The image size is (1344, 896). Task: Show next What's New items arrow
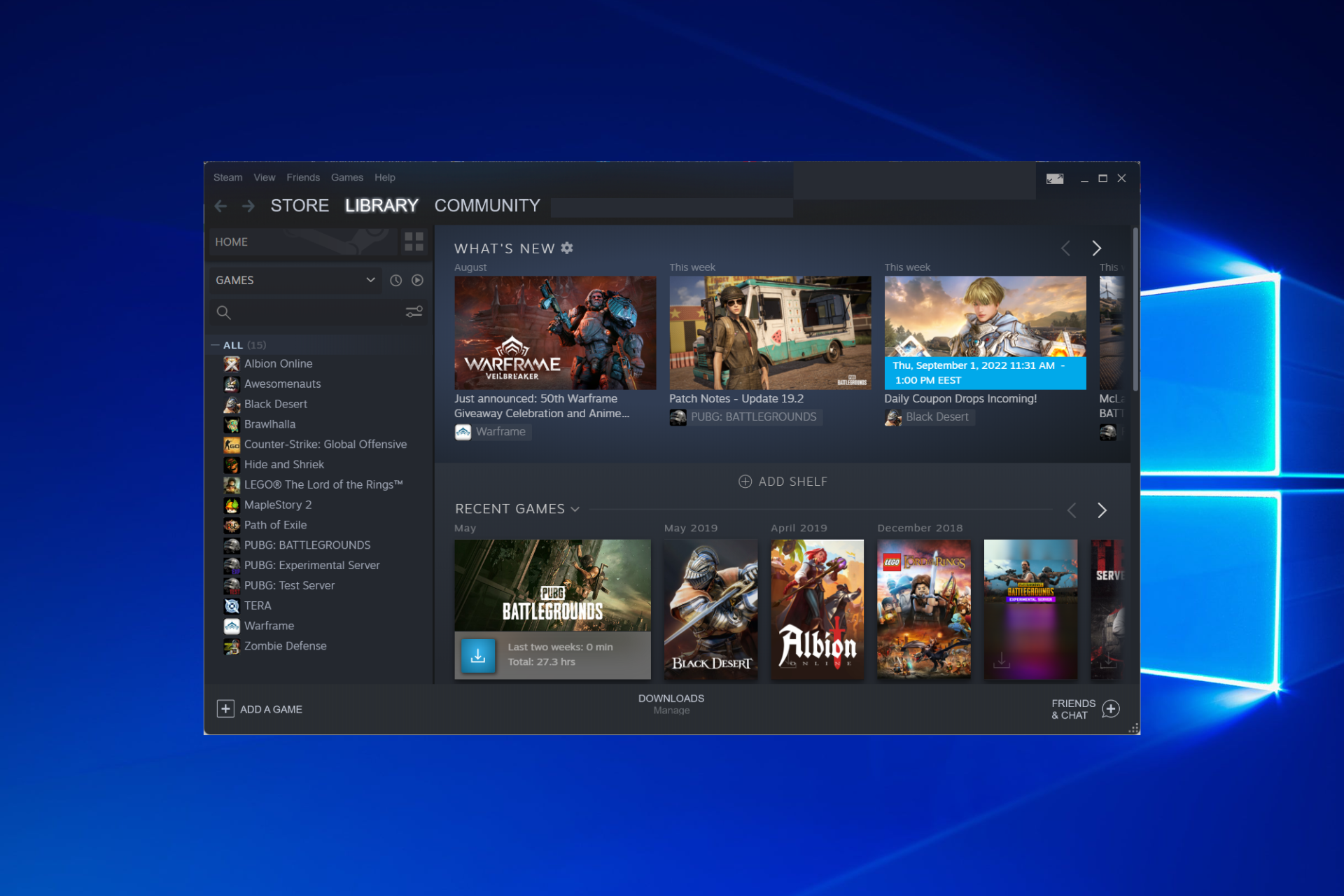(x=1097, y=248)
